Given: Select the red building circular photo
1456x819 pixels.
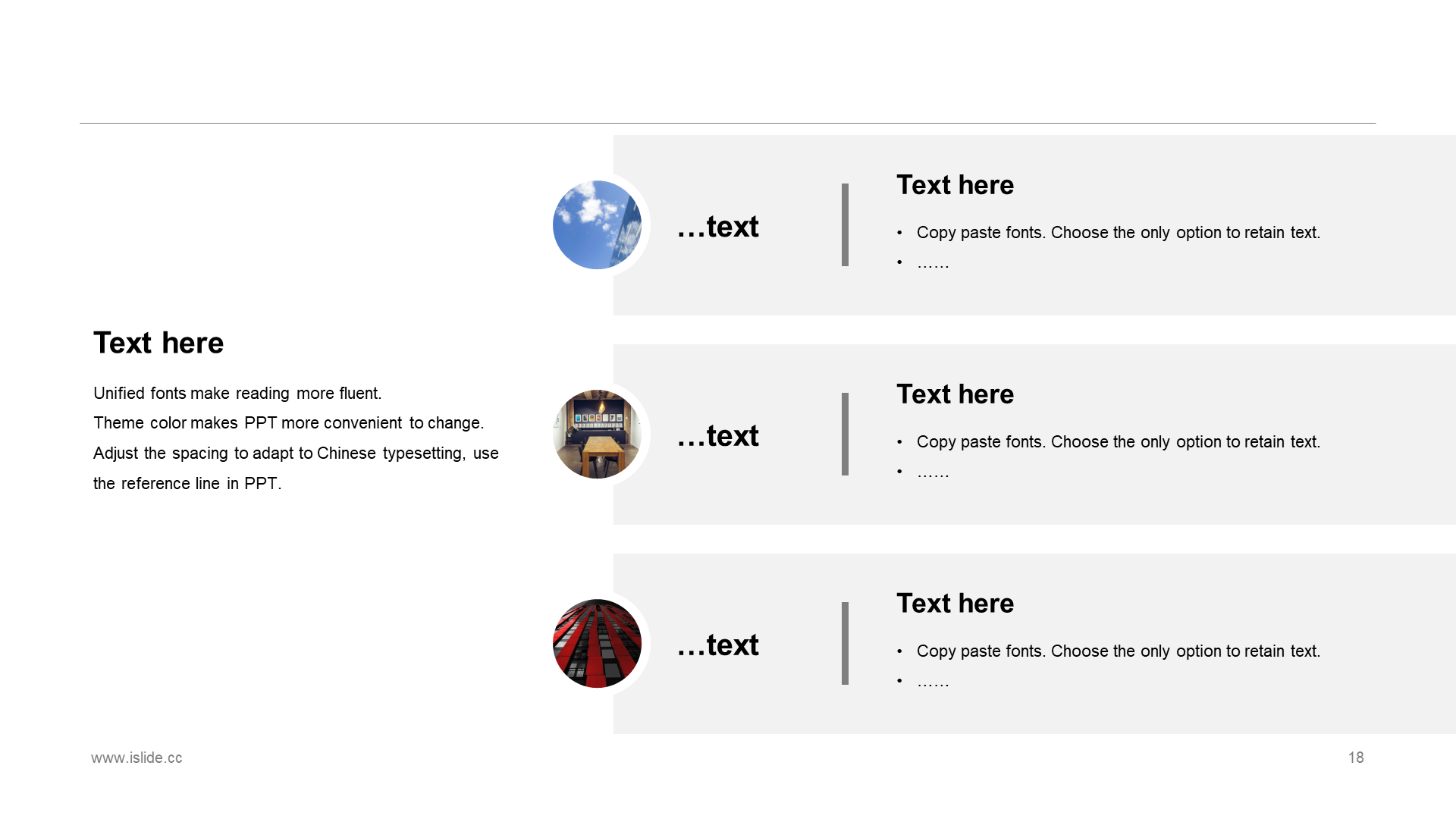Looking at the screenshot, I should tap(597, 643).
